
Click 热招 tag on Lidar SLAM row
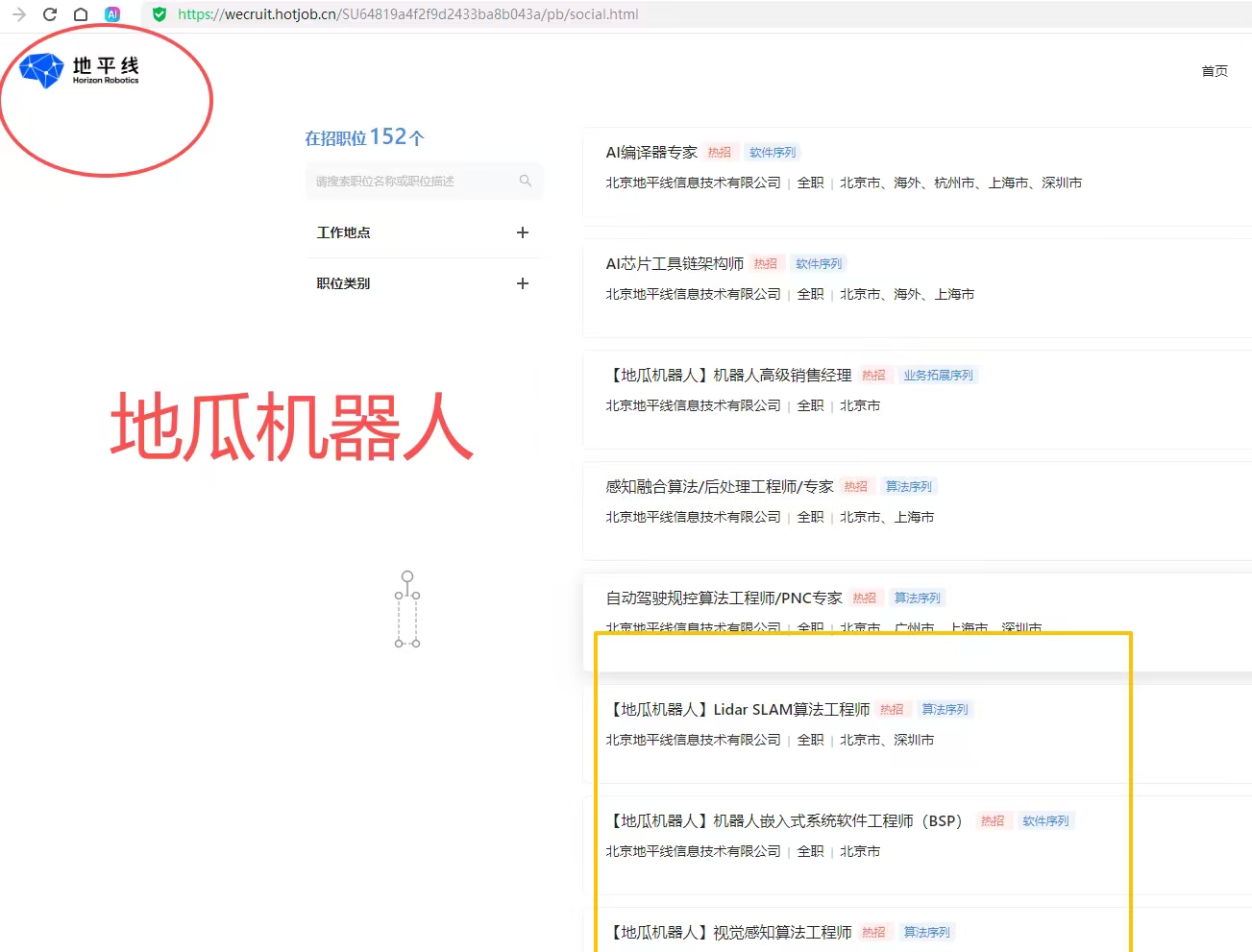(892, 709)
